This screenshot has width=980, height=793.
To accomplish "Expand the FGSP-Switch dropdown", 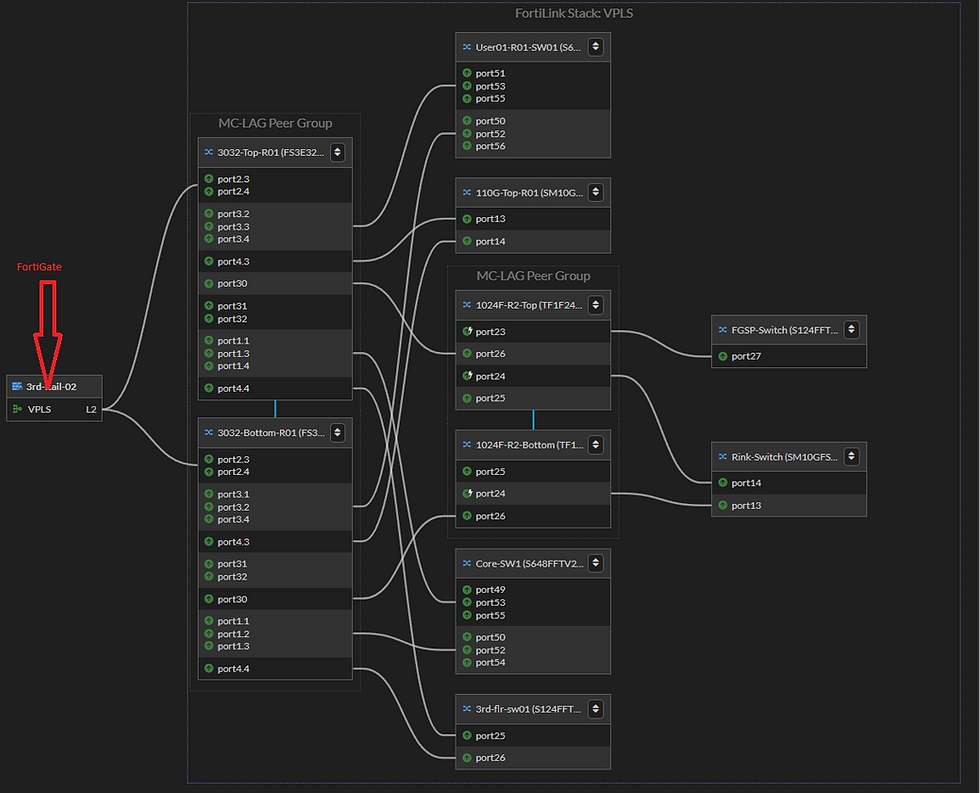I will point(851,330).
